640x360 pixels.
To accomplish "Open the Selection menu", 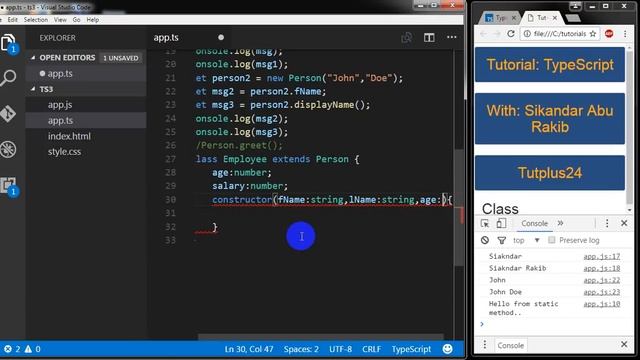I will [x=36, y=20].
